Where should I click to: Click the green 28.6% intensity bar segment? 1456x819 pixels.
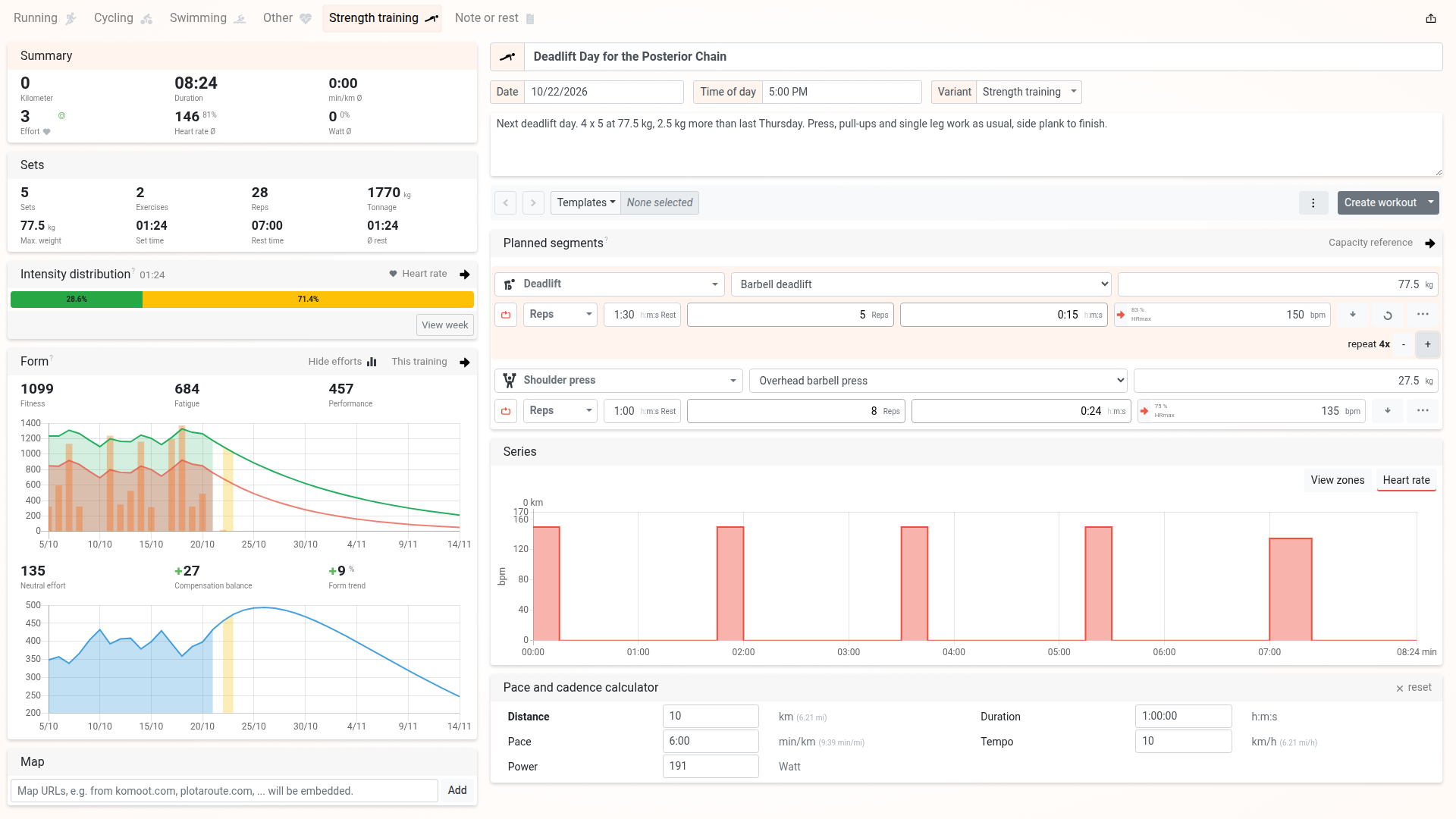[x=77, y=300]
